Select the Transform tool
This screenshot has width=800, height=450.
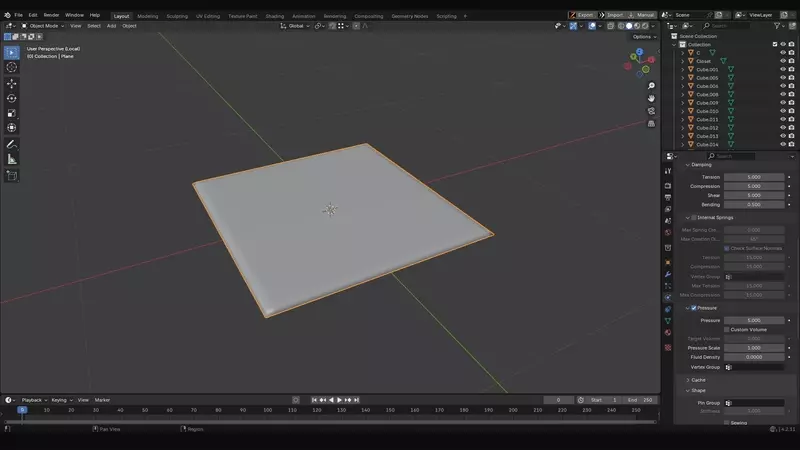coord(12,128)
